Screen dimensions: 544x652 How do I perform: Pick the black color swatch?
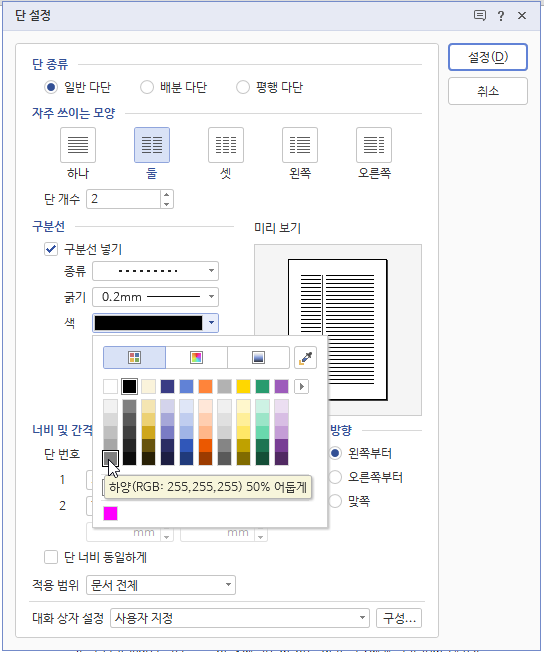[129, 387]
